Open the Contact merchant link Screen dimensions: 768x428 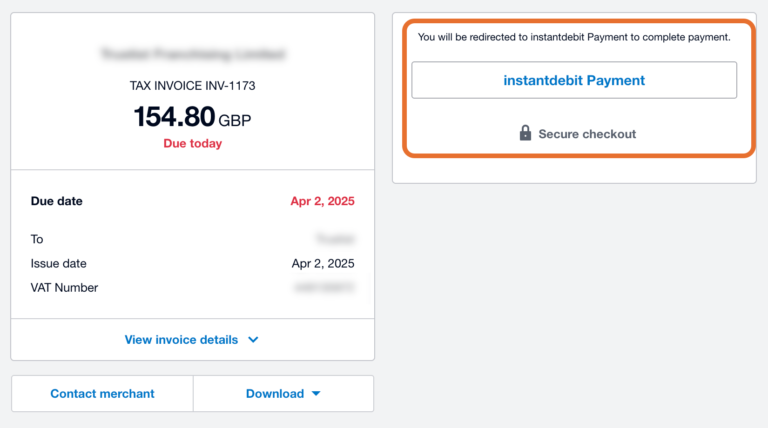click(x=102, y=394)
